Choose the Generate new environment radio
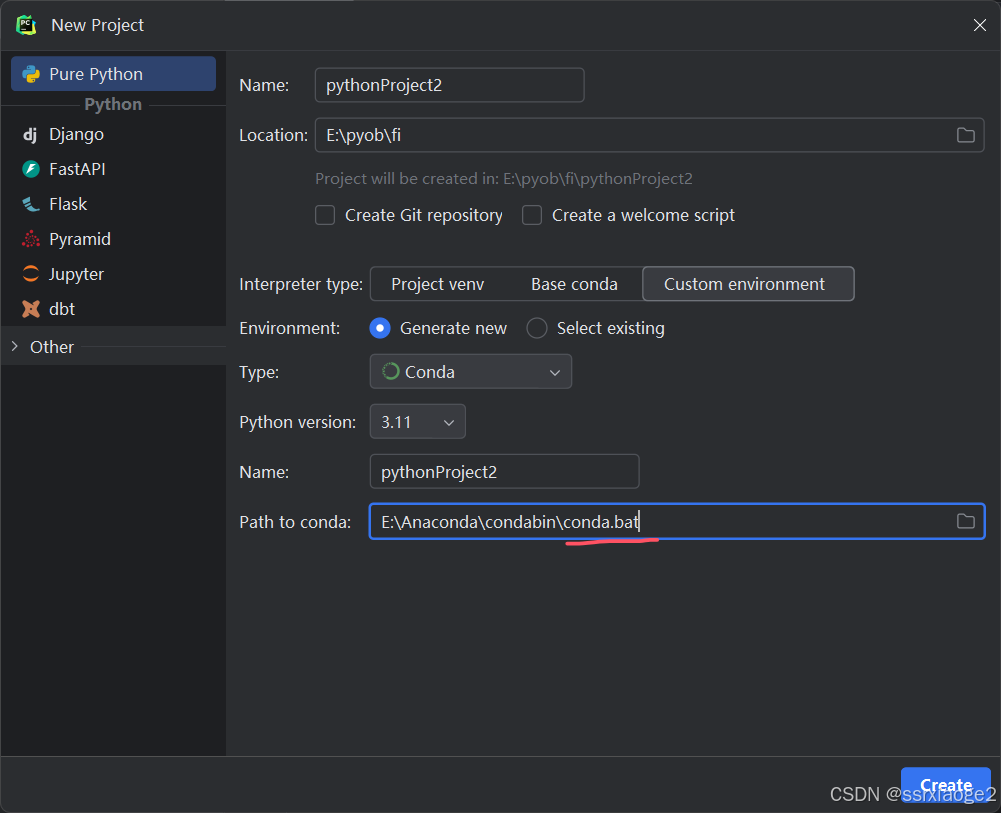This screenshot has width=1001, height=813. (x=380, y=328)
